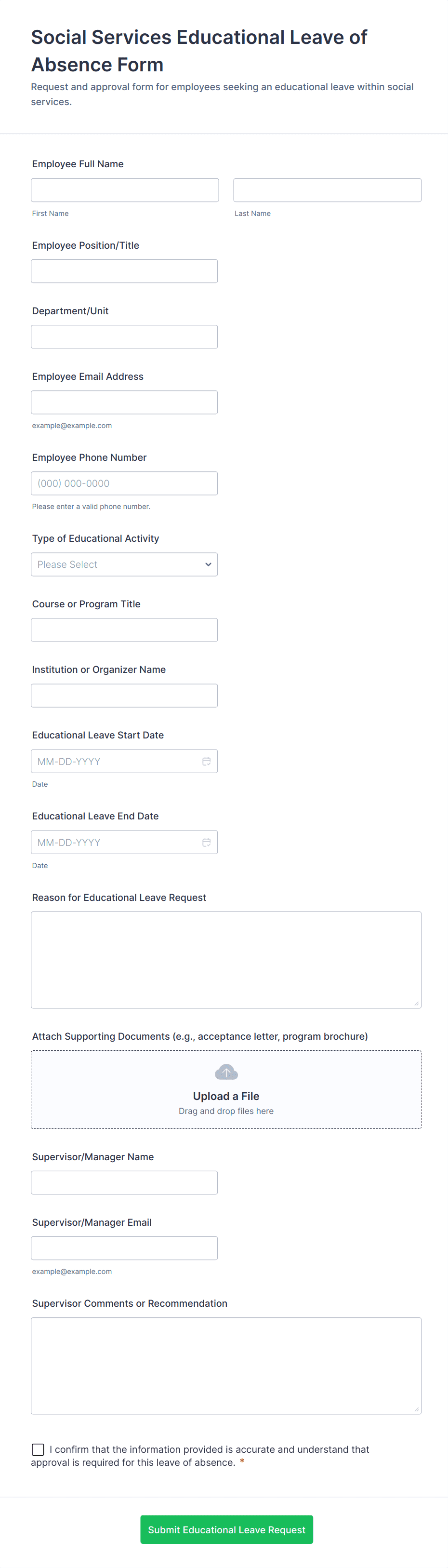Click the cloud upload icon
Screen dimensions: 448x1568
[x=226, y=1072]
